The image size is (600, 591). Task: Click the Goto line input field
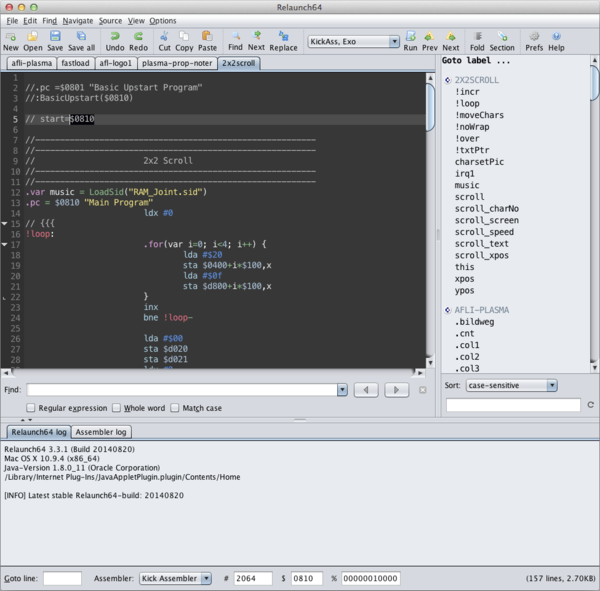(62, 578)
